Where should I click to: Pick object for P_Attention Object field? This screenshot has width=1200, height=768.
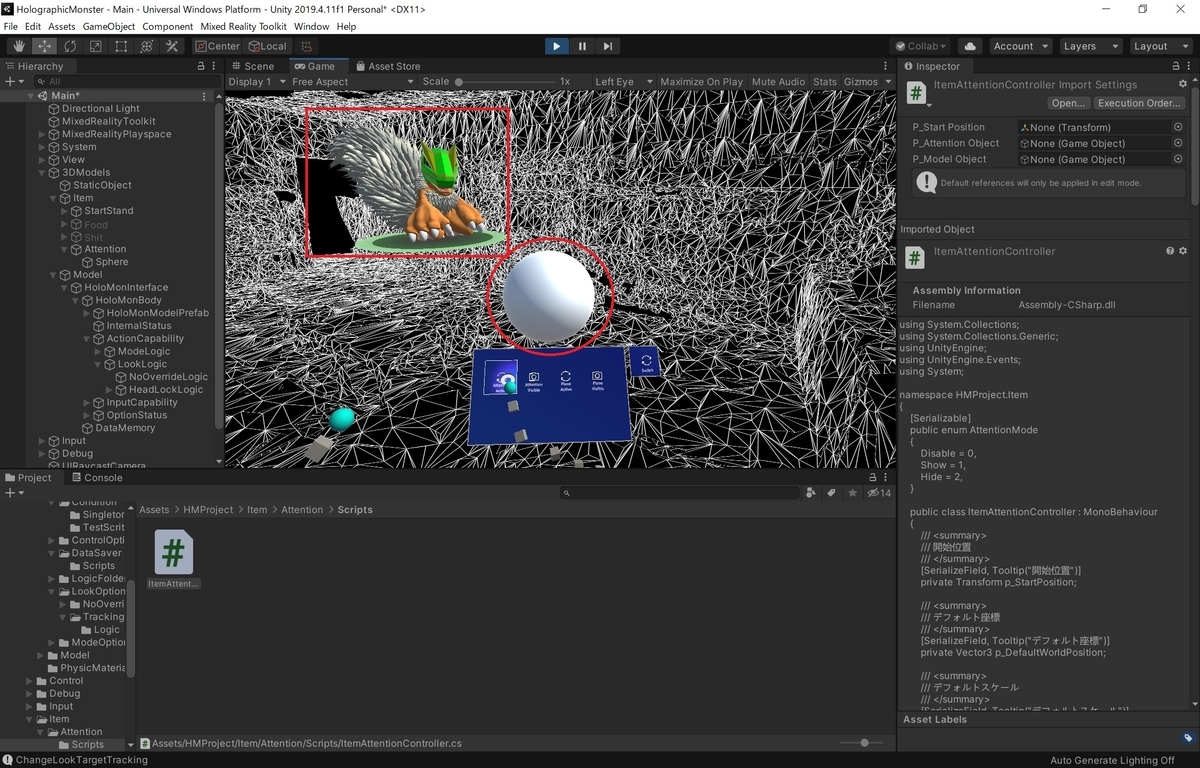click(1178, 143)
